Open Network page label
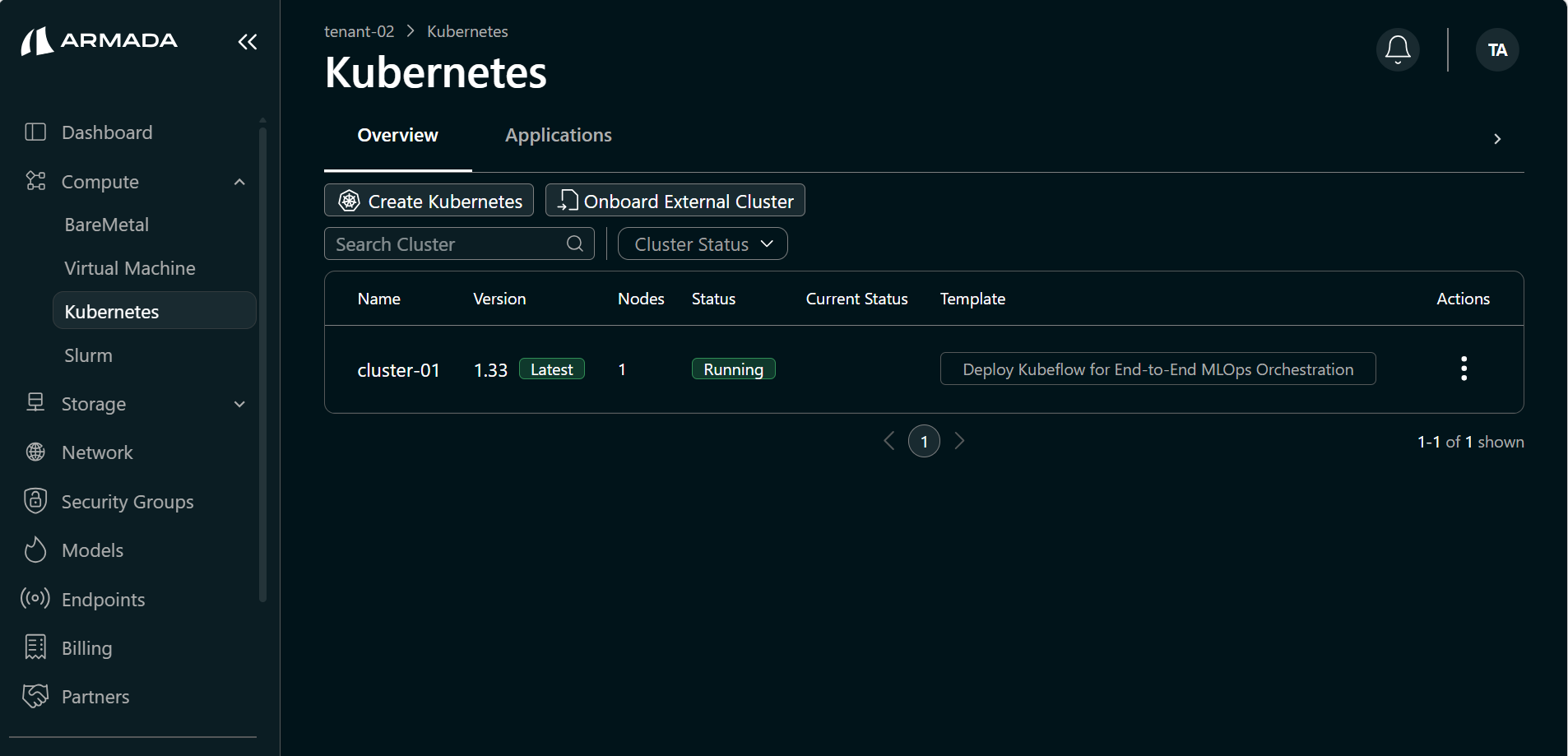Image resolution: width=1568 pixels, height=756 pixels. point(97,452)
